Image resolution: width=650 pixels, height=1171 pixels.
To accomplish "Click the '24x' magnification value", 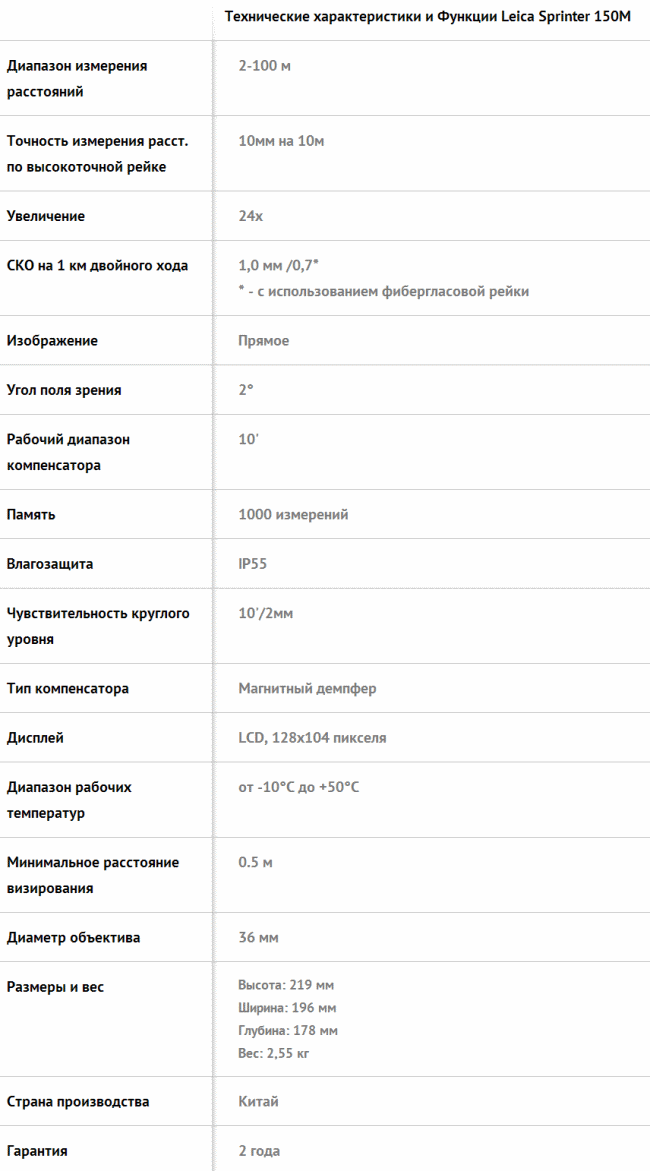I will 250,216.
